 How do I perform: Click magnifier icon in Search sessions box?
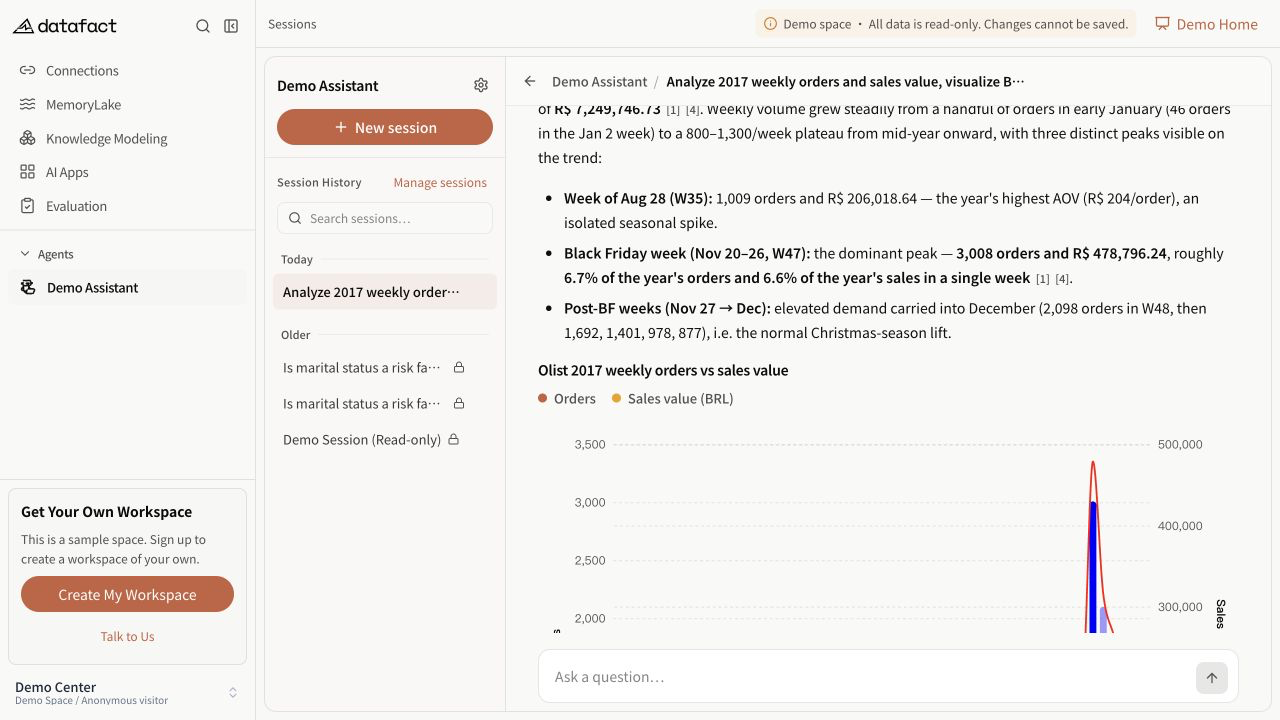[x=295, y=218]
